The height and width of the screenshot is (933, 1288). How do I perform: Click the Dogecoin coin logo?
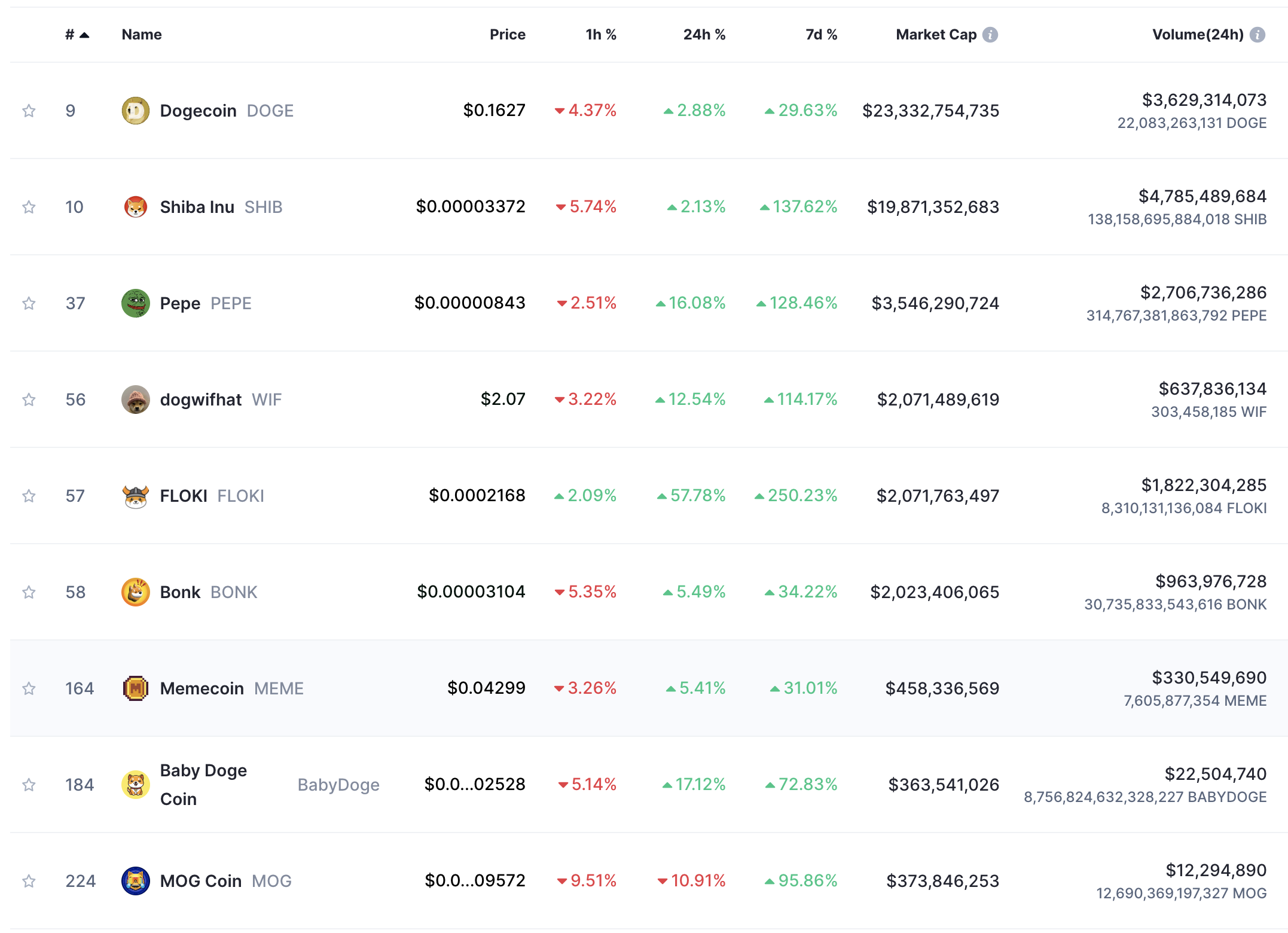point(136,111)
